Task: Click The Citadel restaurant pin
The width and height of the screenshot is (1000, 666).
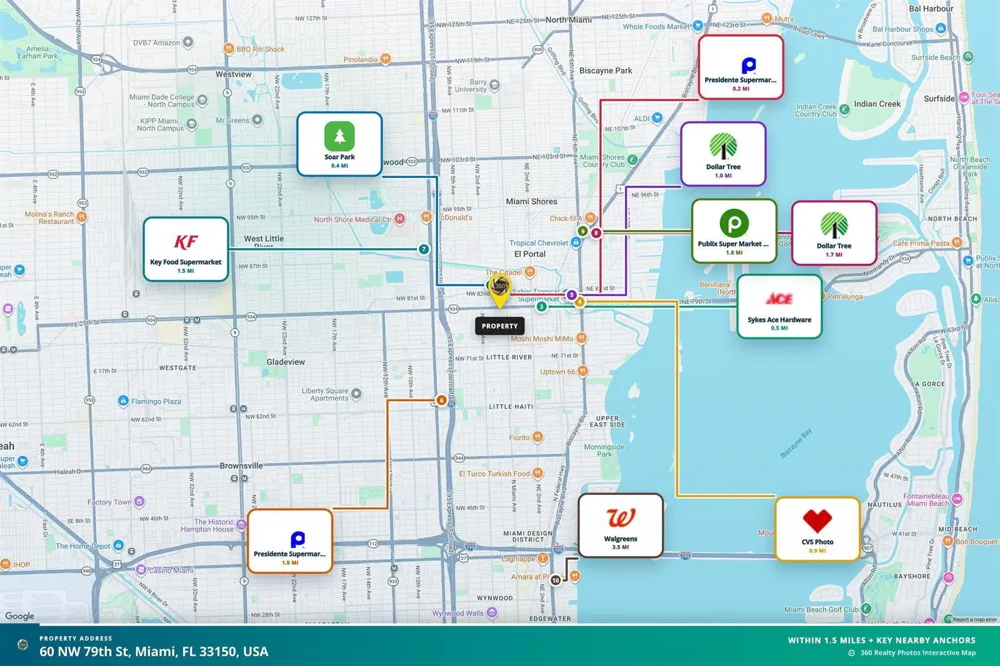Action: click(x=529, y=272)
